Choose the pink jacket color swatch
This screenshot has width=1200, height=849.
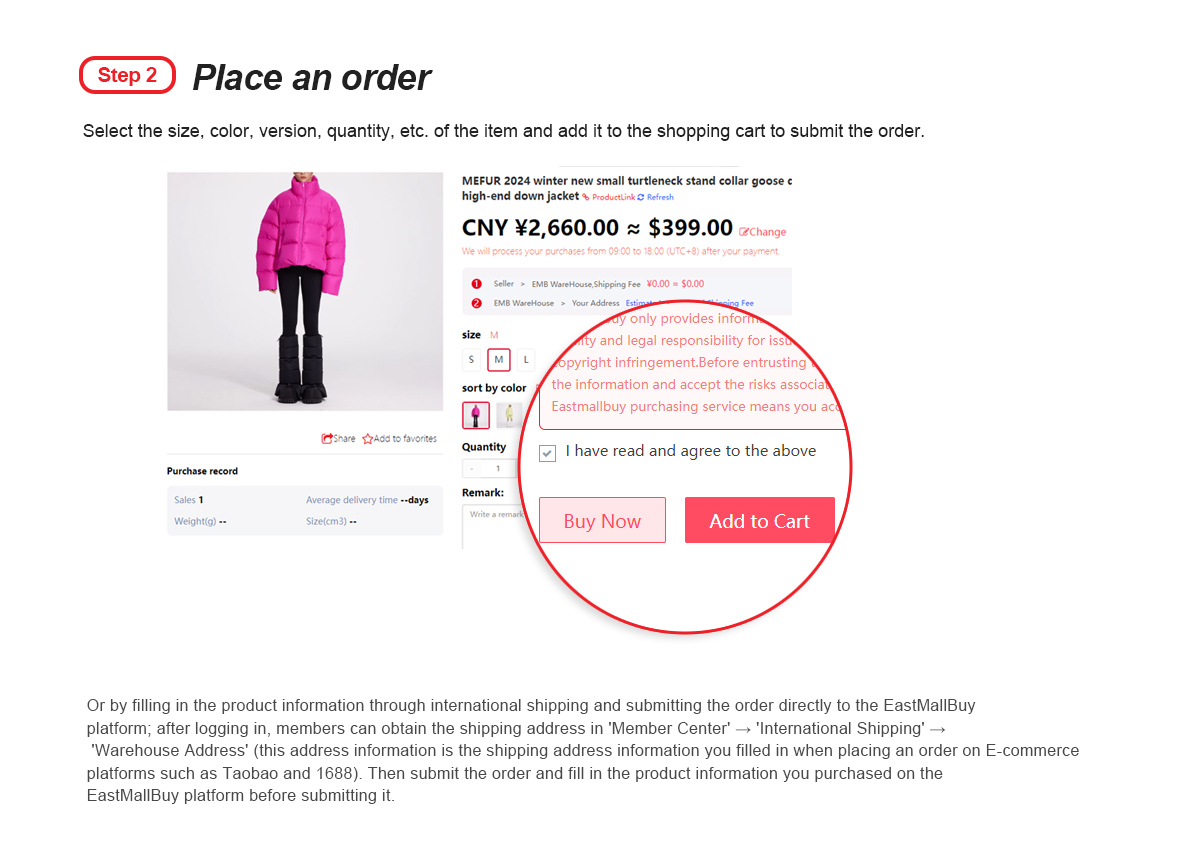tap(476, 414)
